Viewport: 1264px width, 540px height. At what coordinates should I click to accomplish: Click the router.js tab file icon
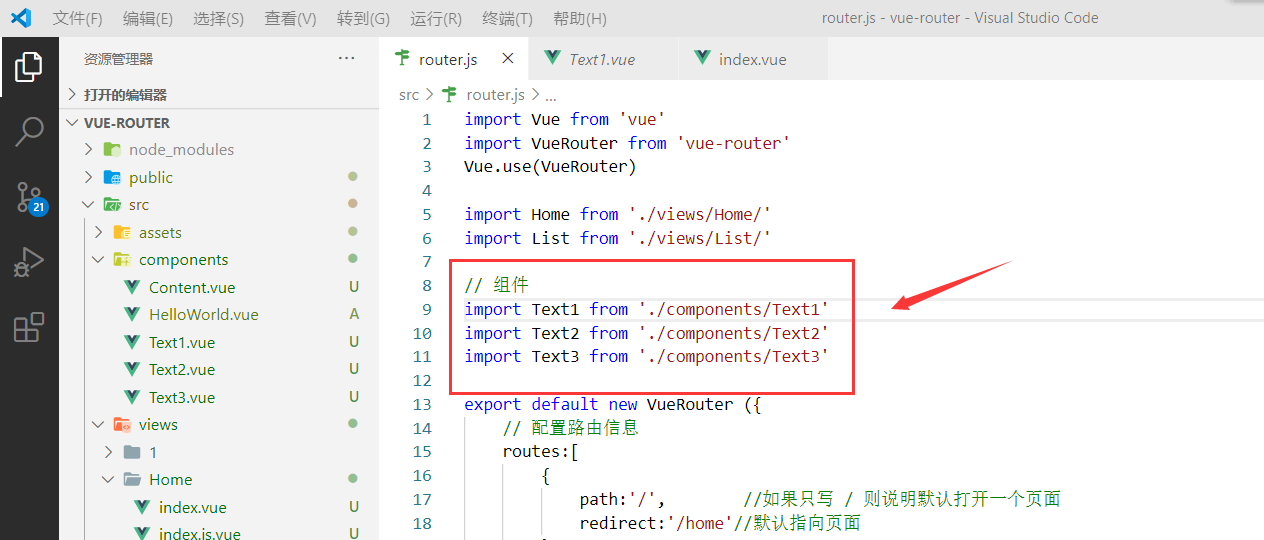point(403,58)
